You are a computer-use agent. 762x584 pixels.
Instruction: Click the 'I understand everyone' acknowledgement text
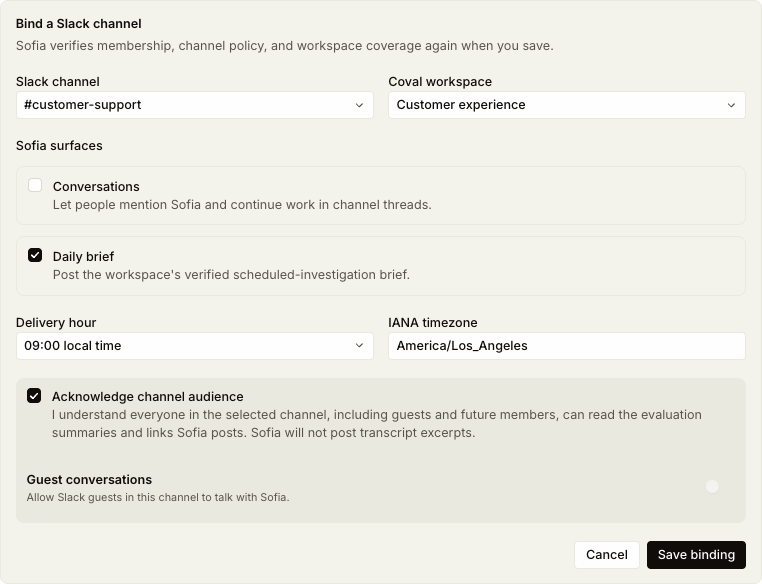click(377, 424)
